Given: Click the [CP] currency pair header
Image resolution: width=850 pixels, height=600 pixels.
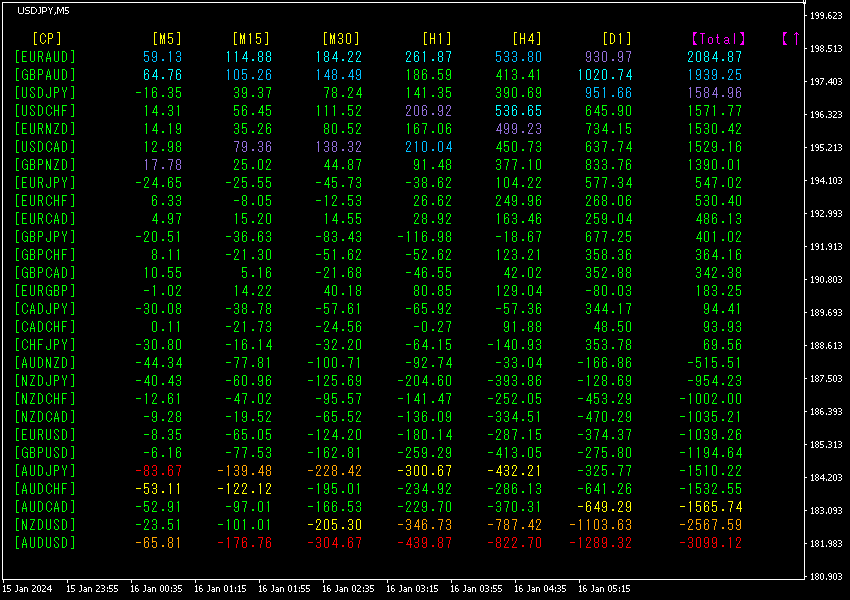Looking at the screenshot, I should 47,38.
